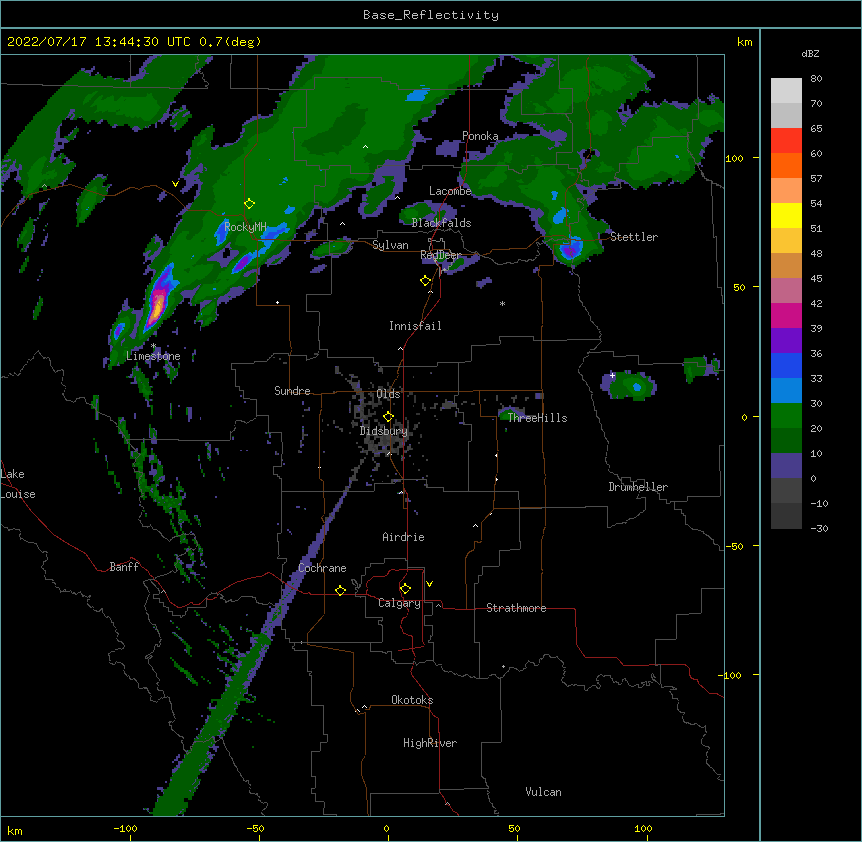Click the yellow V marker northeast of Calgary
The height and width of the screenshot is (842, 862).
(x=429, y=584)
